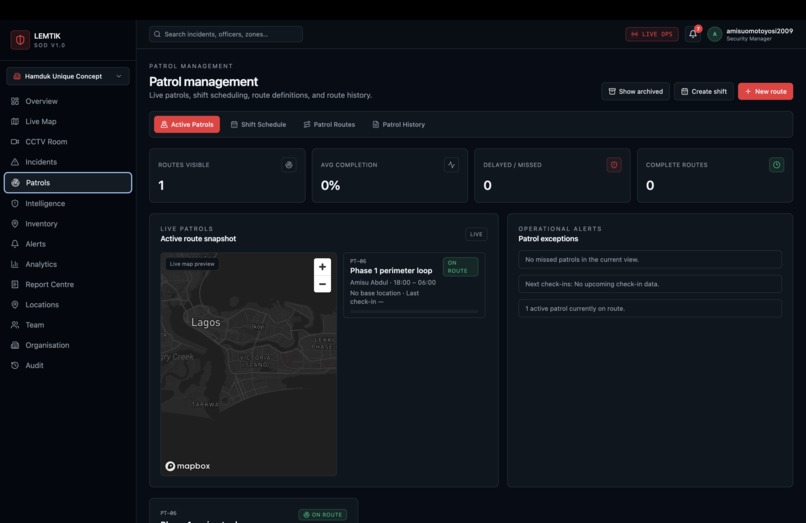Click 'No missed patrols in the current view.'

tap(650, 260)
